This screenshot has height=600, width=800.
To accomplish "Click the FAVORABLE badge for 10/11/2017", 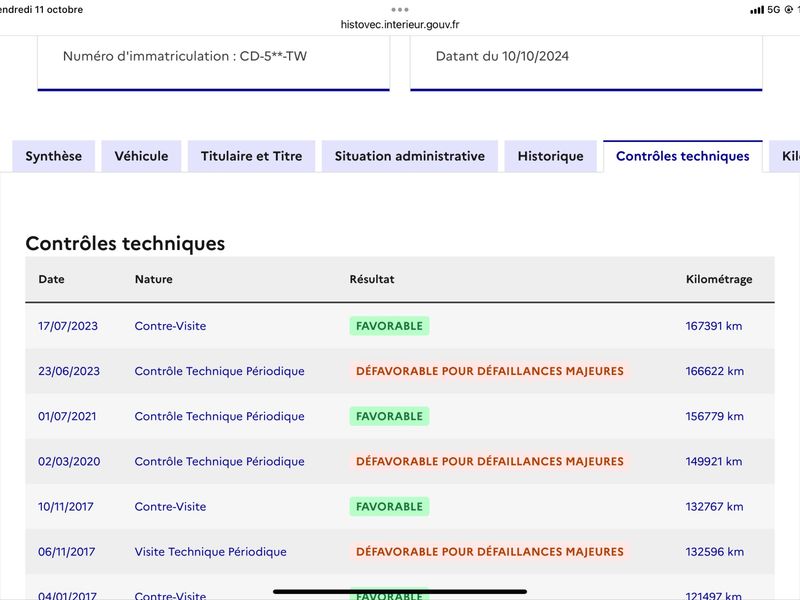I will pos(389,507).
